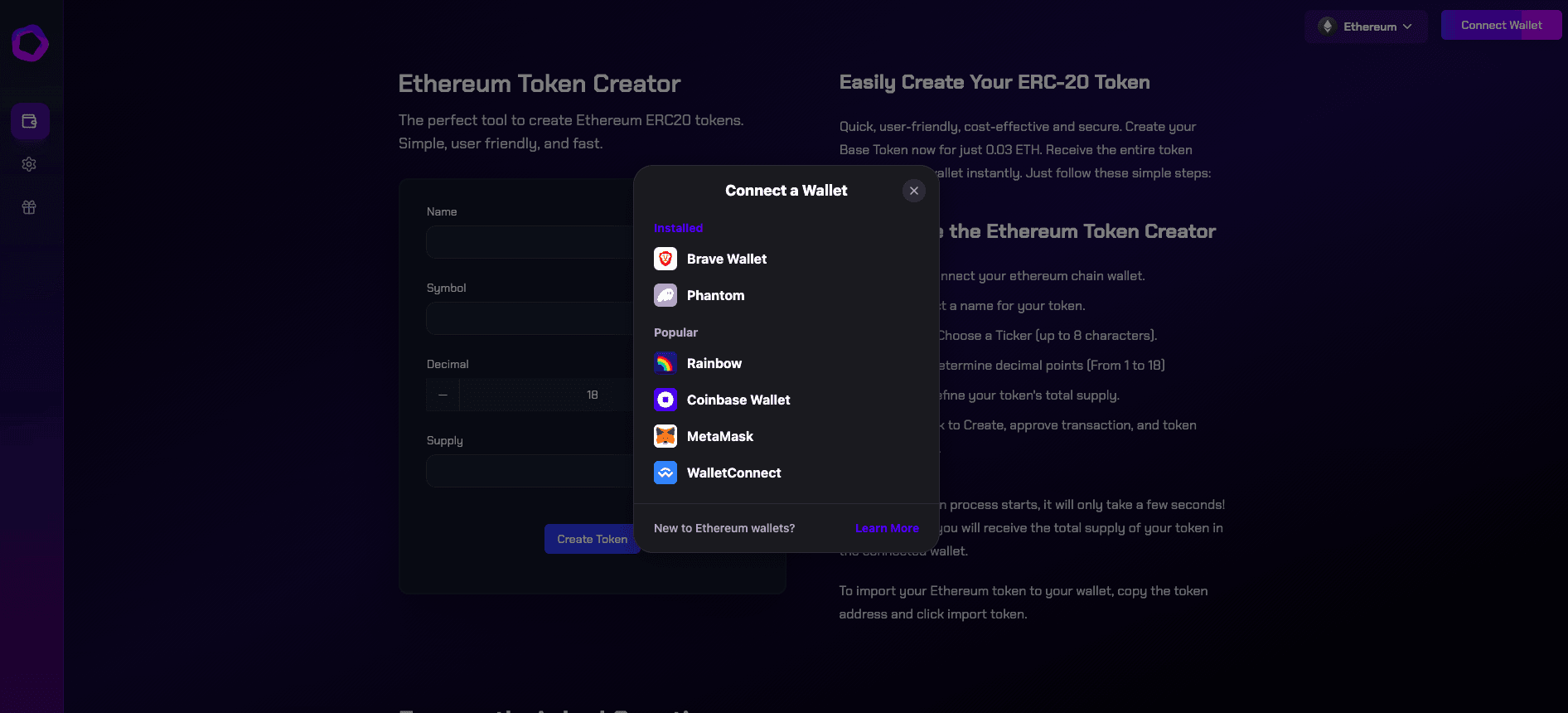
Task: Click the Decimal field showing 18
Action: [547, 395]
